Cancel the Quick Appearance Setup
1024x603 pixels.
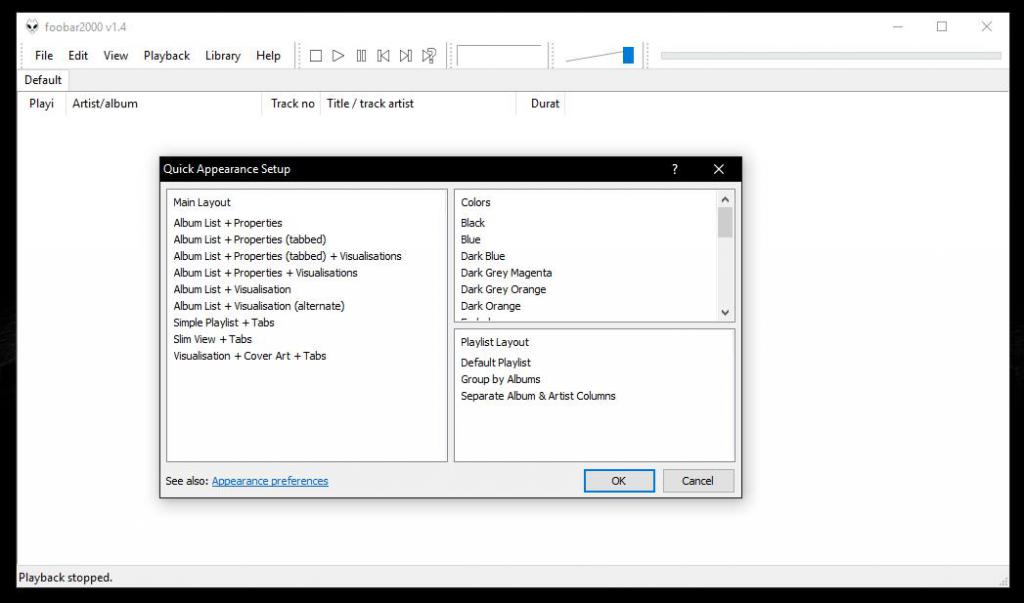pos(697,481)
